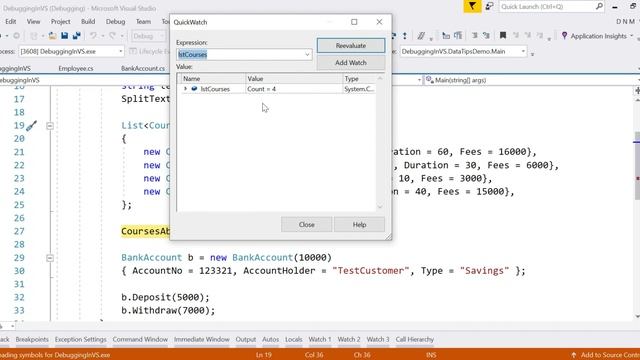Open the Project menu
Screen dimensions: 640x360
[60, 22]
